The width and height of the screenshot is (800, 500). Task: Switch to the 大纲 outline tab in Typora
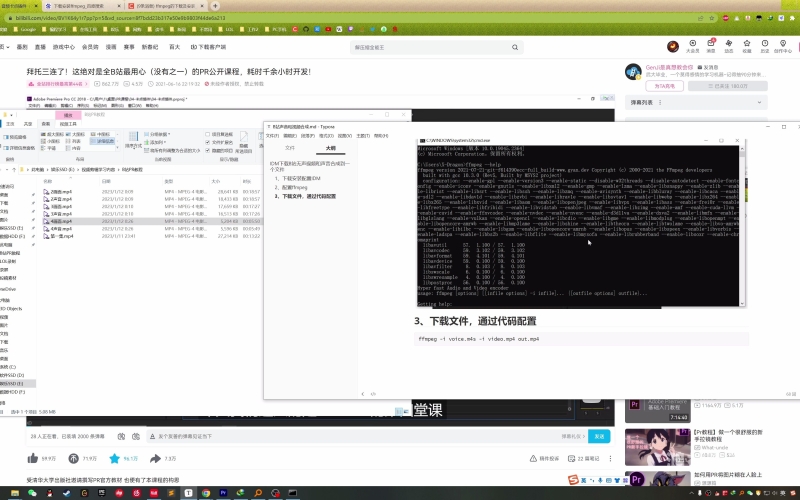pyautogui.click(x=330, y=146)
